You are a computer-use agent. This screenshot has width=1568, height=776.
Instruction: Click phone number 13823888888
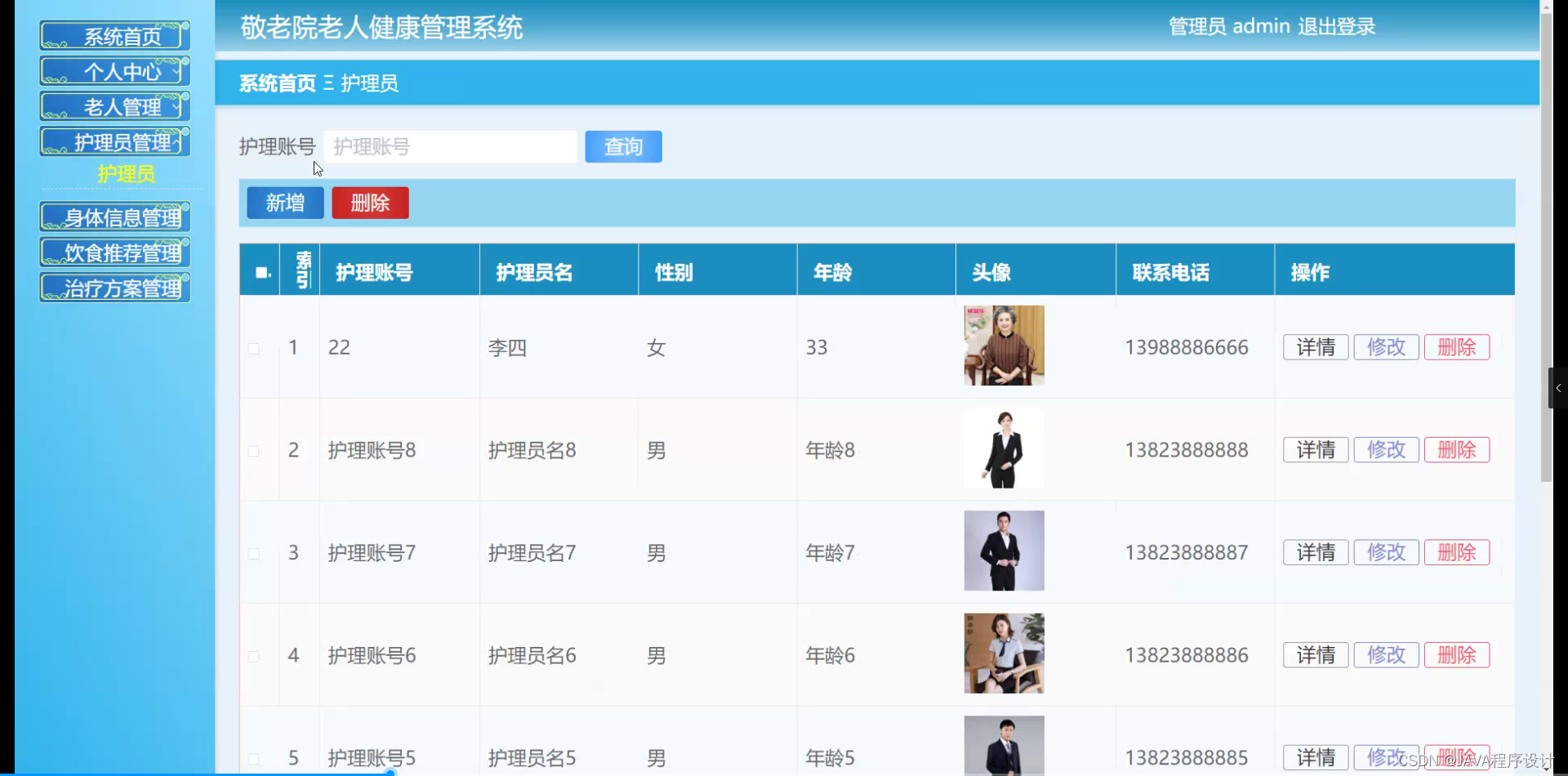point(1187,450)
